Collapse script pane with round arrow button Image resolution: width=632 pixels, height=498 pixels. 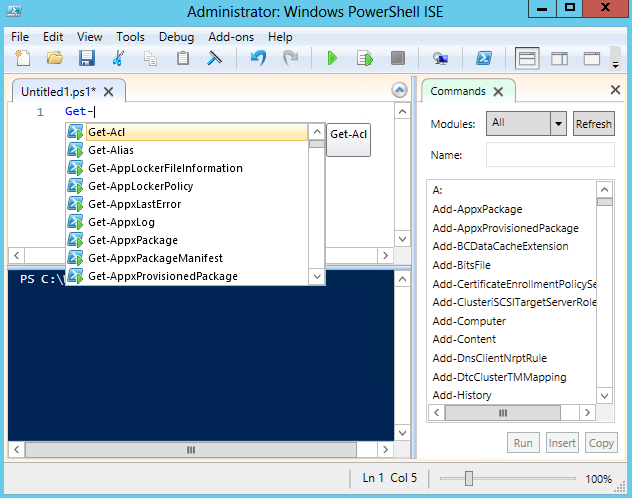click(399, 90)
